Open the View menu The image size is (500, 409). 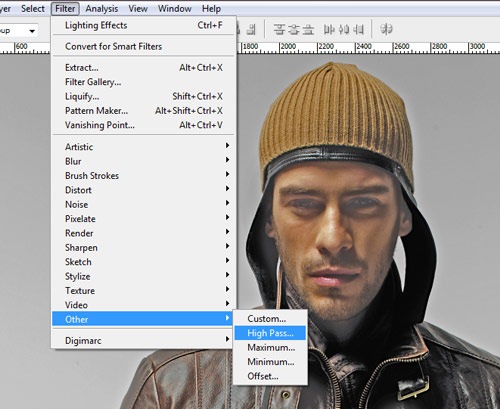point(138,8)
